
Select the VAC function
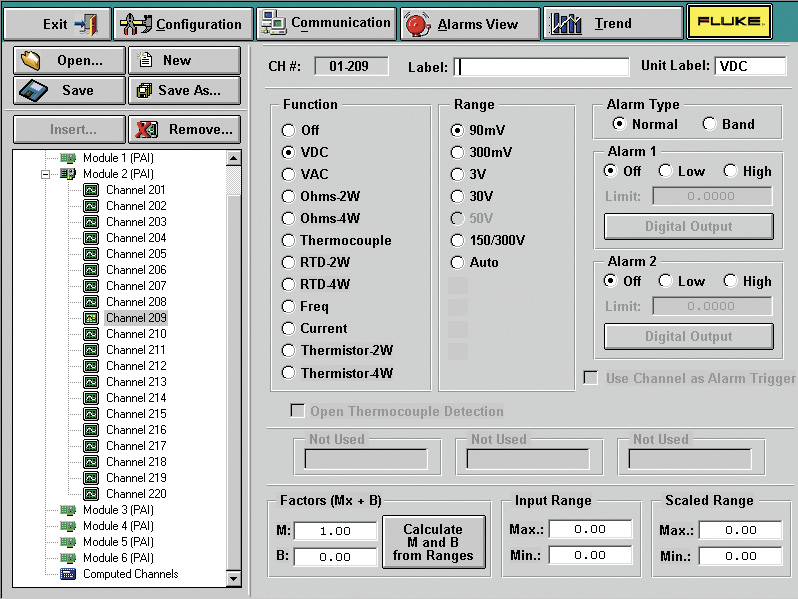point(288,175)
